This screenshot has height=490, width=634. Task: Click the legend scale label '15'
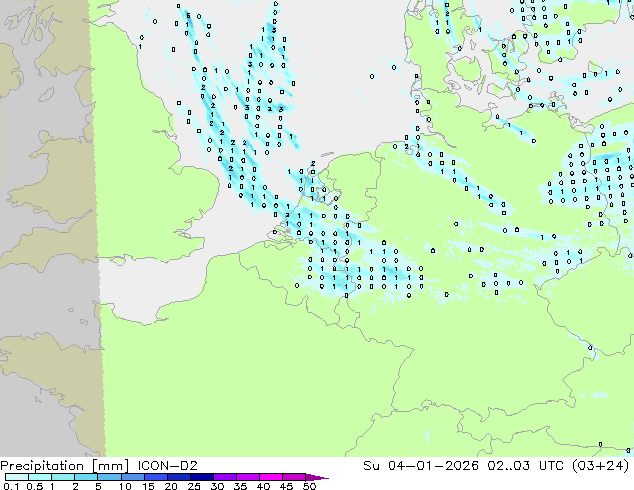tap(148, 486)
